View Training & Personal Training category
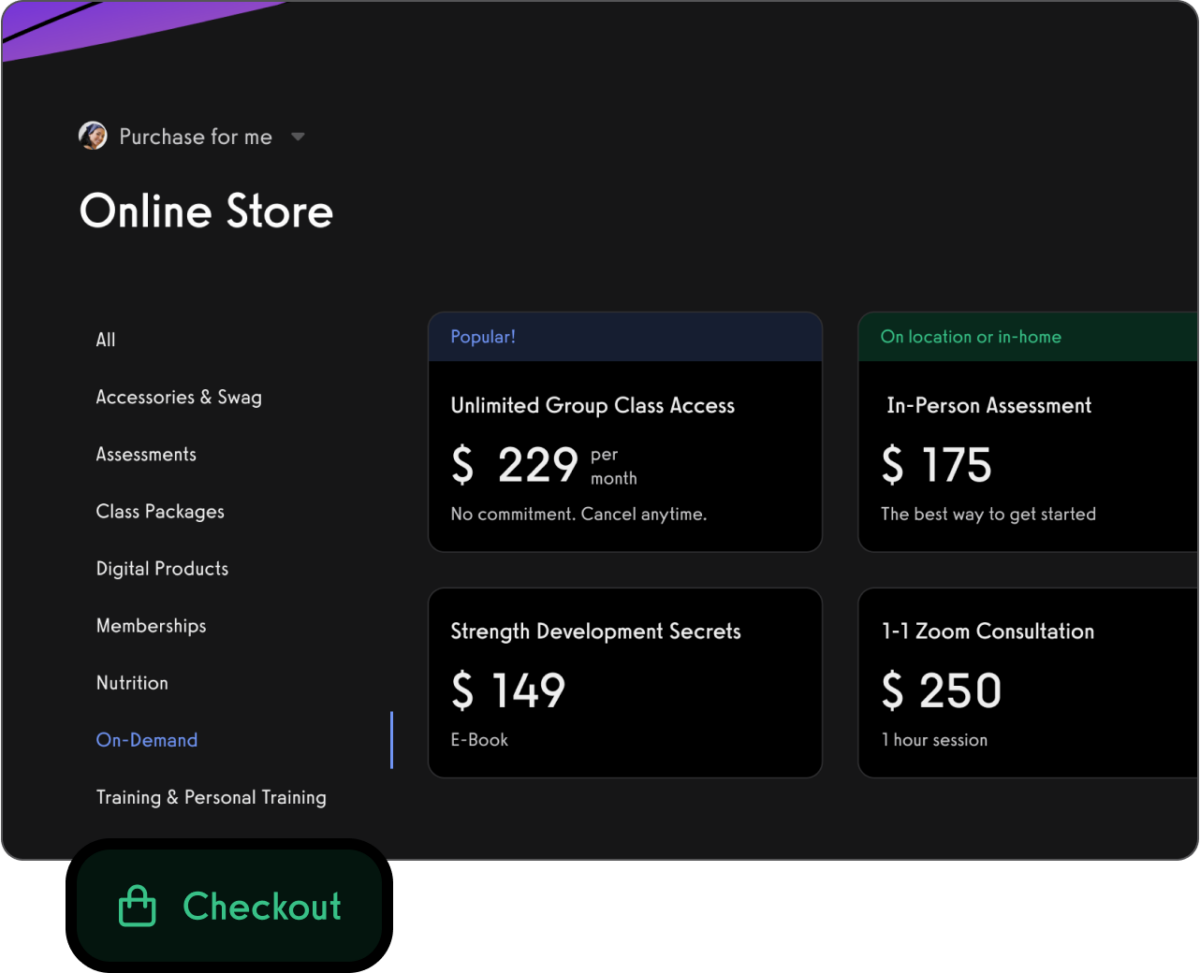The width and height of the screenshot is (1200, 973). (x=211, y=797)
